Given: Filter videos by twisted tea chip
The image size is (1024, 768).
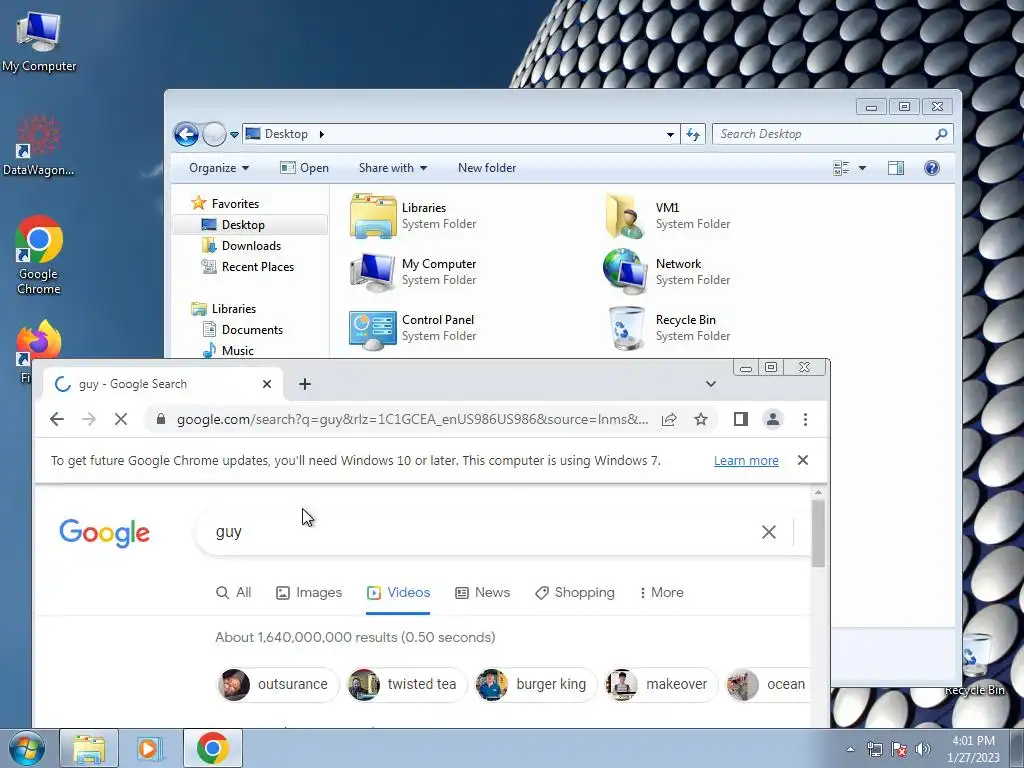Looking at the screenshot, I should pos(406,684).
